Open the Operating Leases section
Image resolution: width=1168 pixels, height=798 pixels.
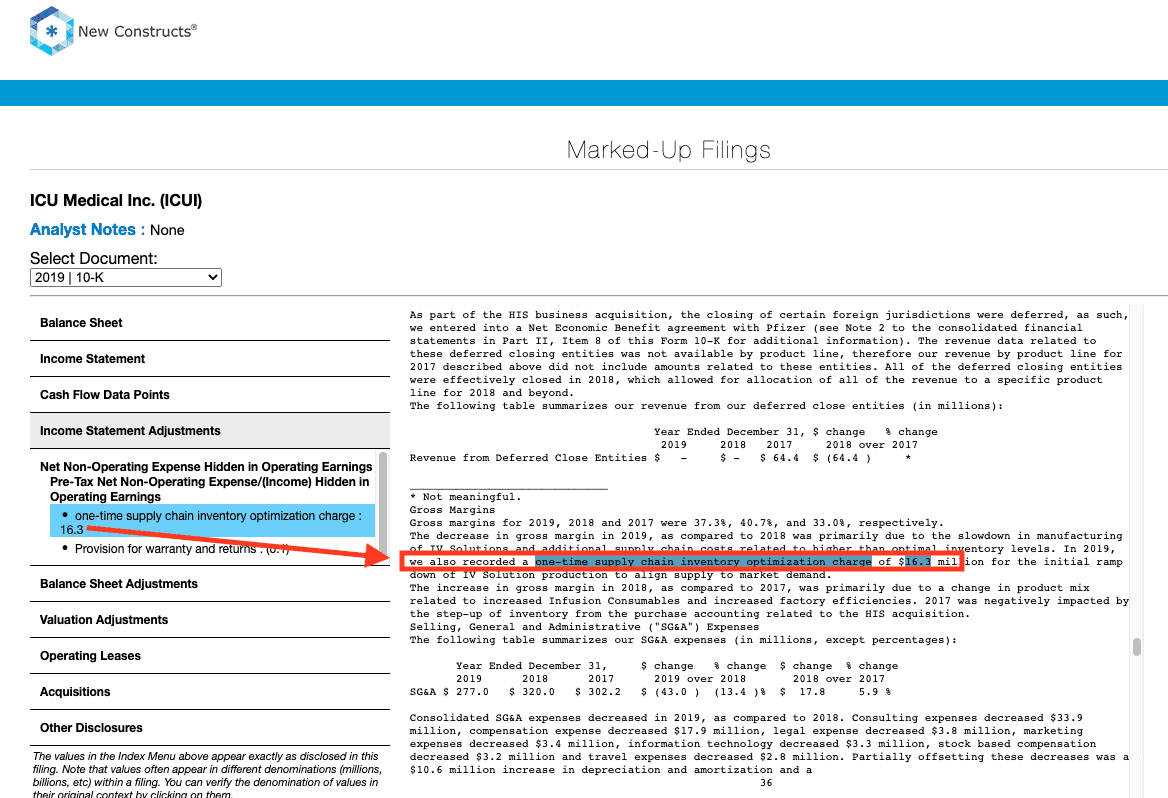coord(209,656)
